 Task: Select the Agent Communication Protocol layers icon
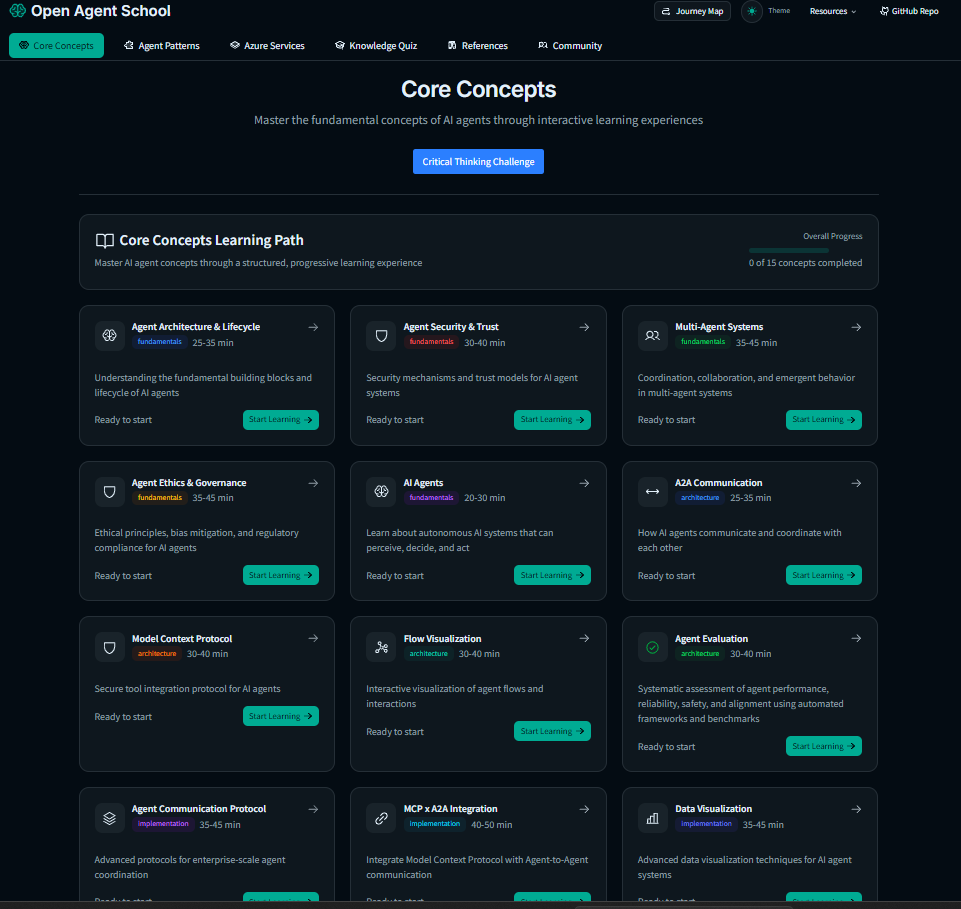coord(110,817)
